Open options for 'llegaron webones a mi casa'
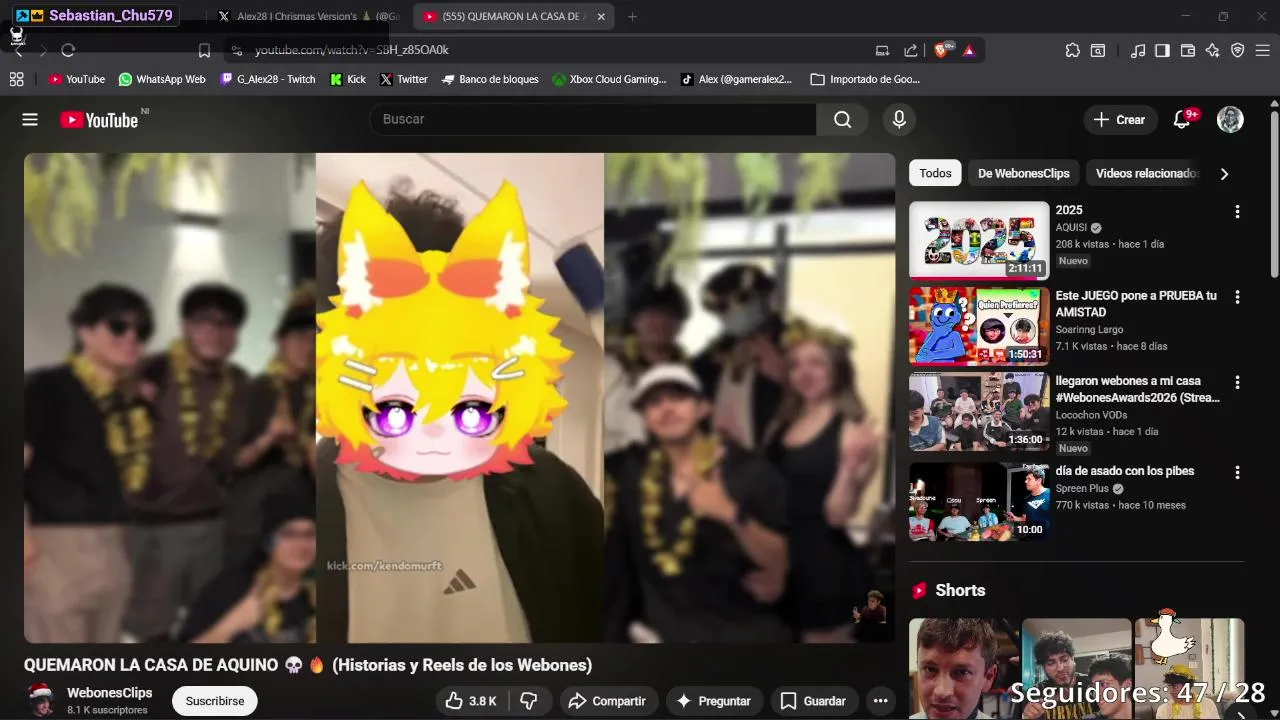Viewport: 1280px width, 720px height. click(1237, 382)
